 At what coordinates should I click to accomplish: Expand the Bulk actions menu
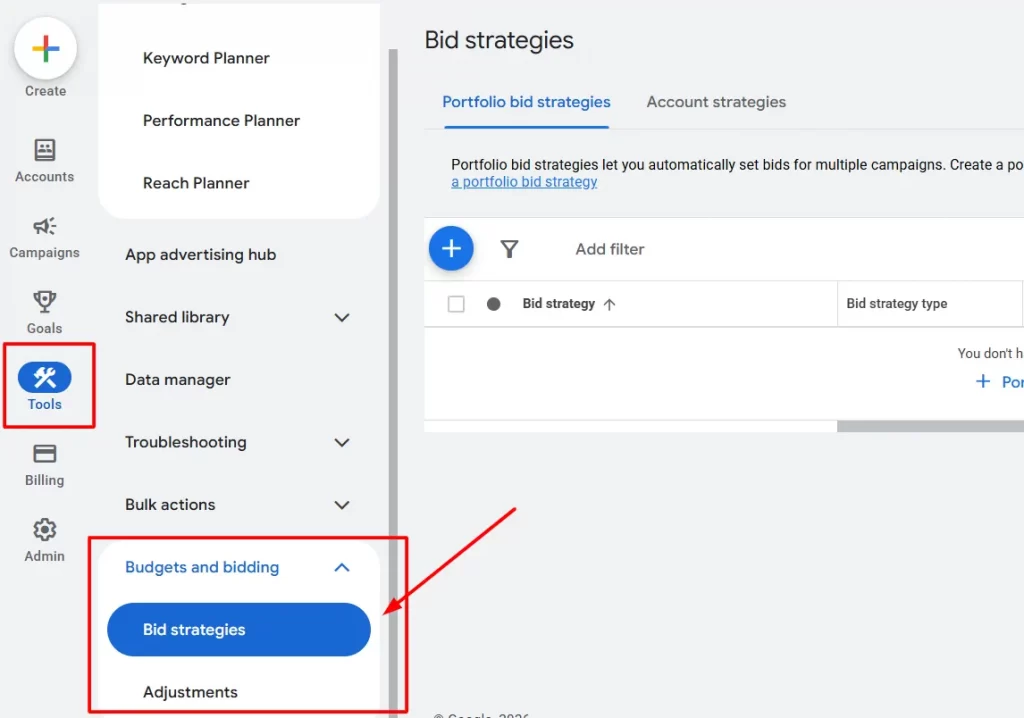[x=343, y=505]
